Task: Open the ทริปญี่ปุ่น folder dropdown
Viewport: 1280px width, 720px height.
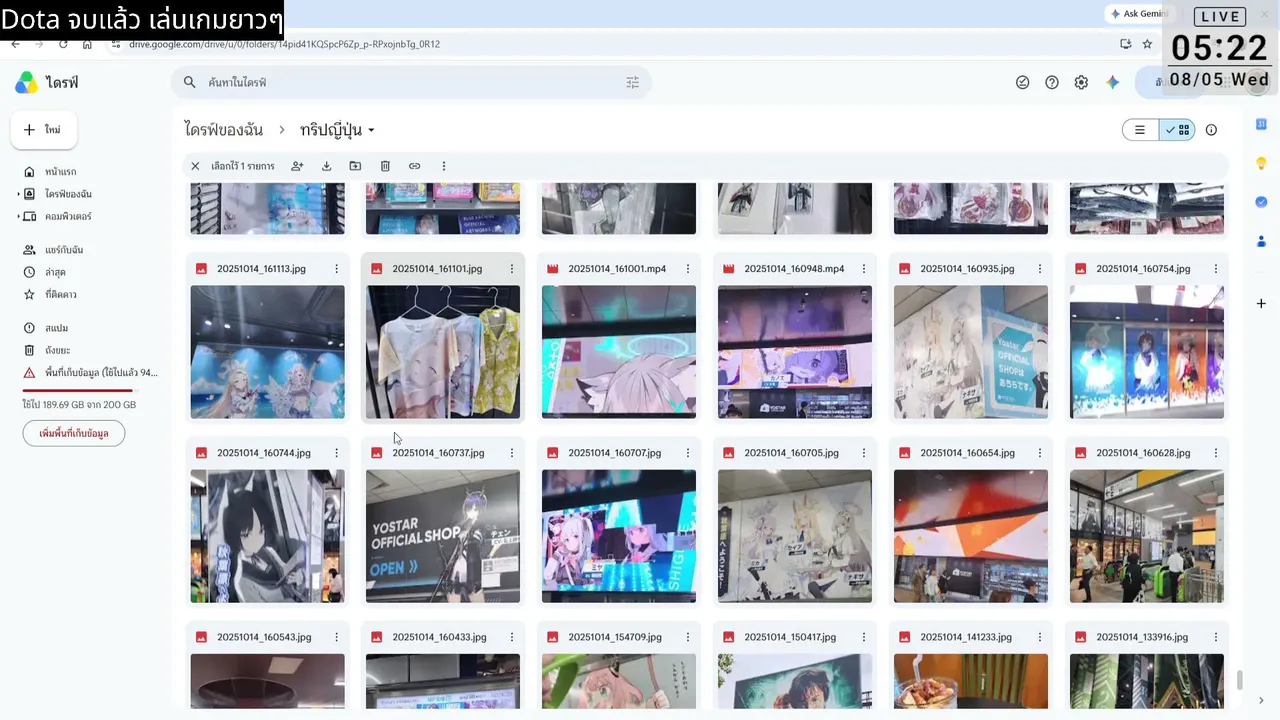Action: point(371,131)
